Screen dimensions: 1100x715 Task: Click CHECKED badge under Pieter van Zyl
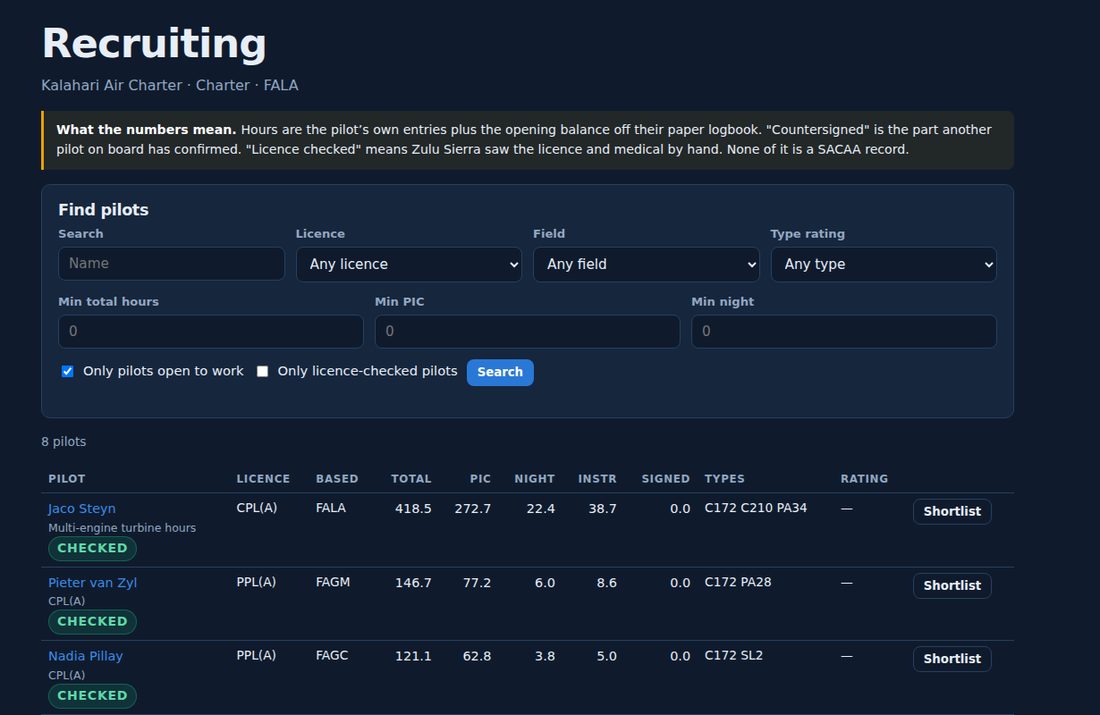tap(93, 622)
